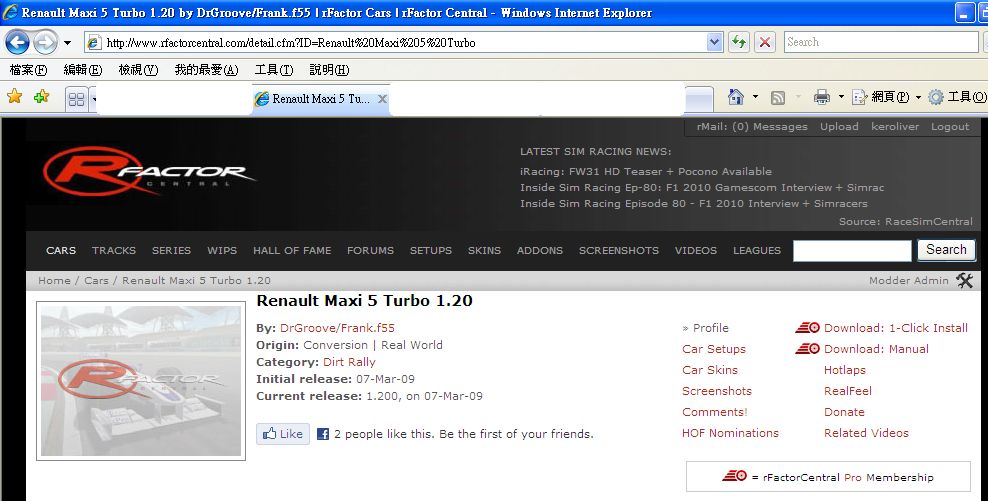Click the Facebook Like button
Image resolution: width=988 pixels, height=501 pixels.
(x=282, y=434)
